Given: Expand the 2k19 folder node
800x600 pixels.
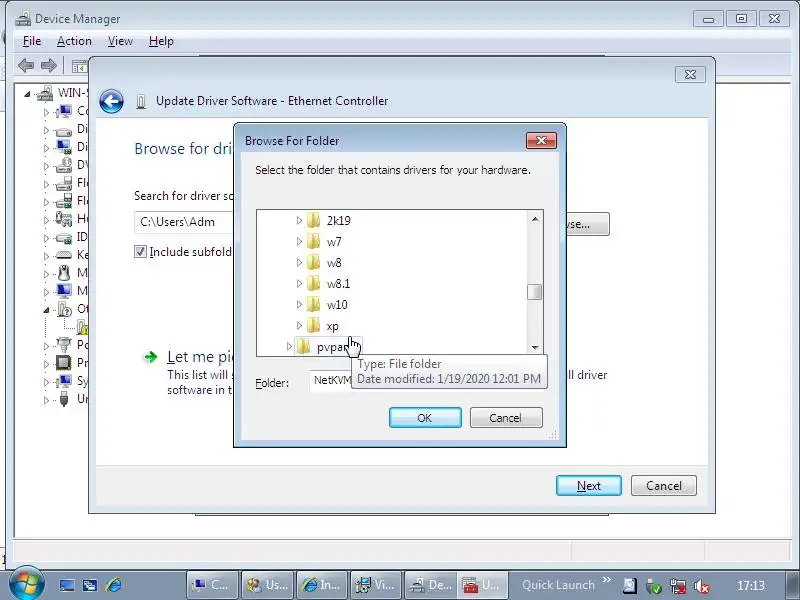Looking at the screenshot, I should 299,220.
